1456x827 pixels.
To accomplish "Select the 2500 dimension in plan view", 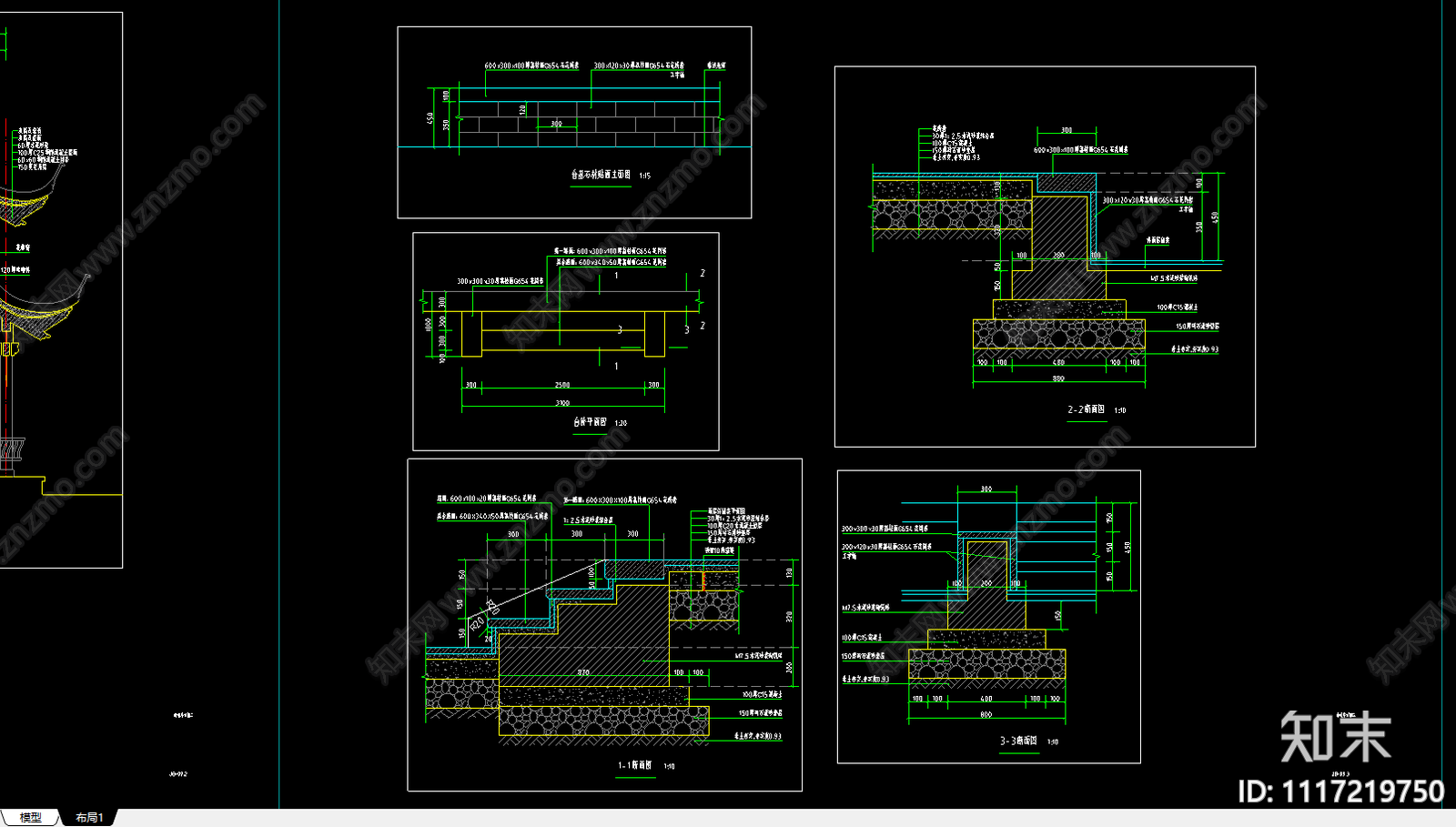I will tap(562, 385).
